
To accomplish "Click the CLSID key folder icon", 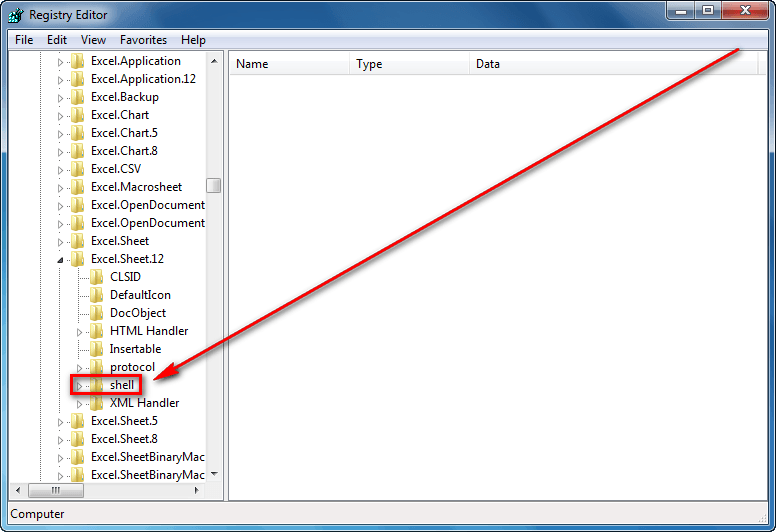I will coord(97,277).
